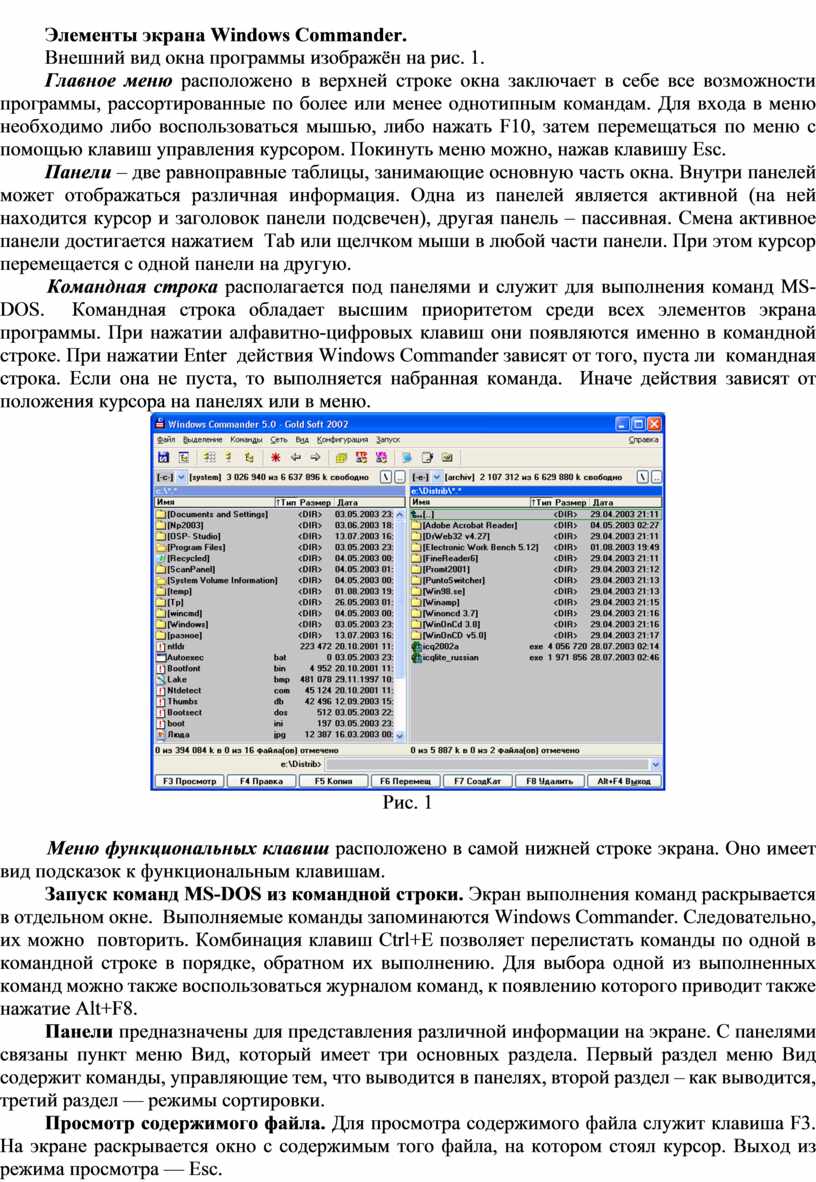Click the folder icon beside Program Files
The image size is (816, 1182).
(x=161, y=547)
